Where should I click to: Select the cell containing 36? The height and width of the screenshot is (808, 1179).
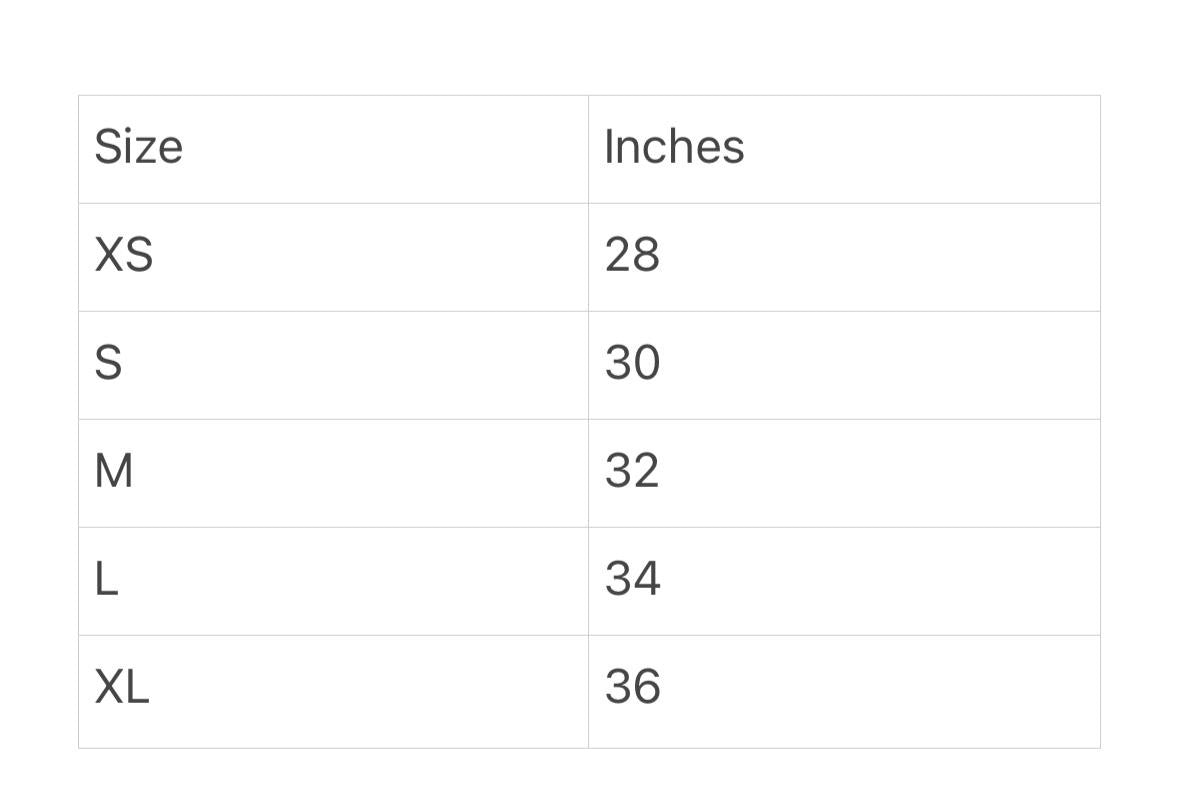click(x=844, y=691)
